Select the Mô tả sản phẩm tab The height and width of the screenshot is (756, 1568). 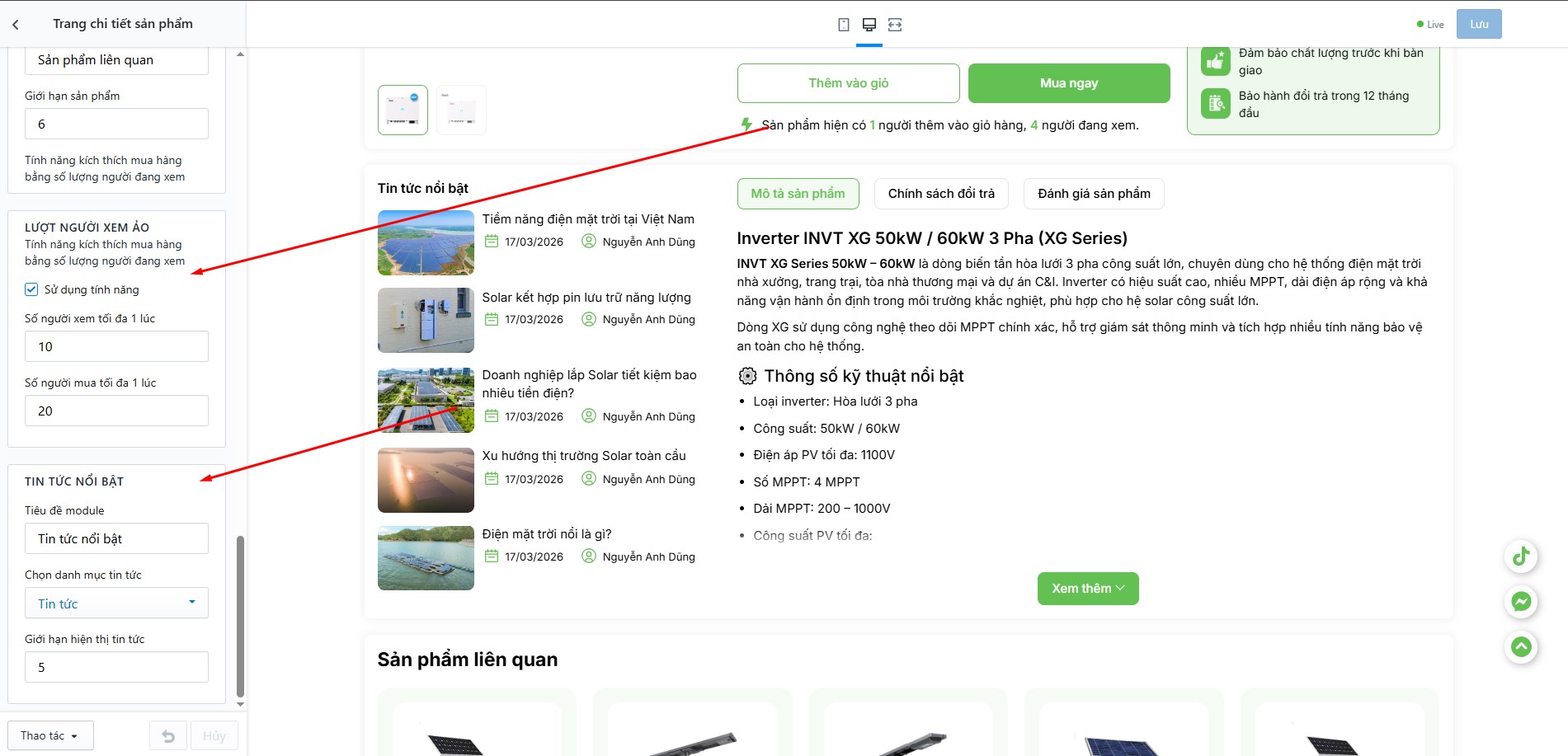(x=798, y=194)
